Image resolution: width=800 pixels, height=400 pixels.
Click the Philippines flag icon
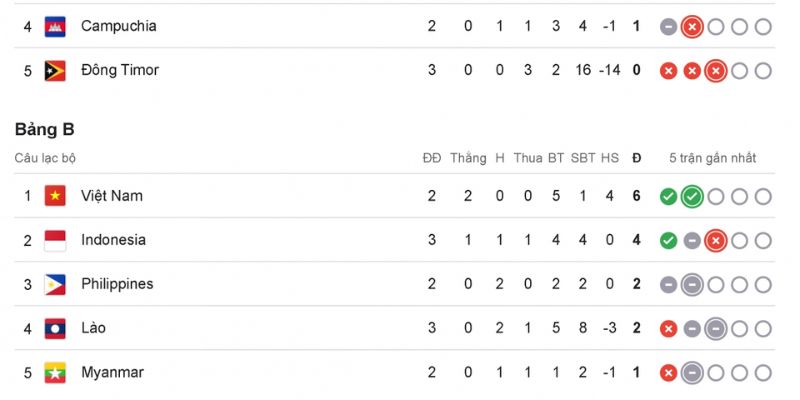[55, 285]
